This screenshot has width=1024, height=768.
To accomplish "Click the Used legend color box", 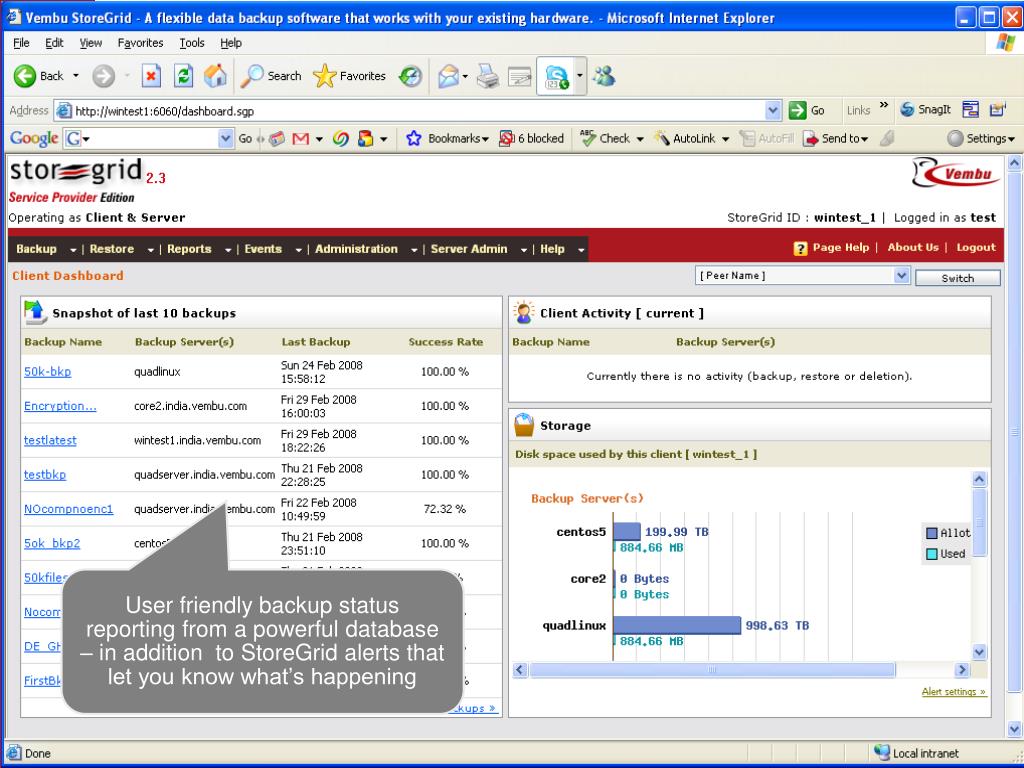I will click(932, 554).
